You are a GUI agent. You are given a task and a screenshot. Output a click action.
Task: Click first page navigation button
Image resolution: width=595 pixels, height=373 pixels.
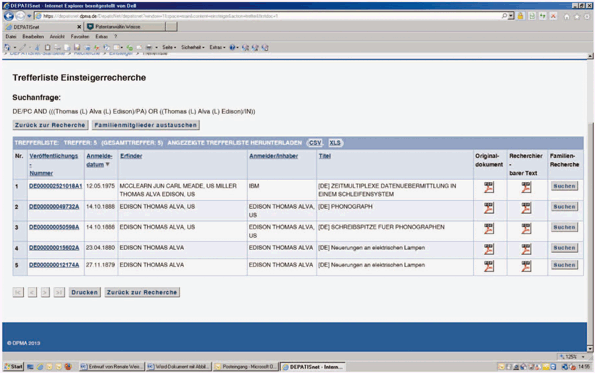18,292
